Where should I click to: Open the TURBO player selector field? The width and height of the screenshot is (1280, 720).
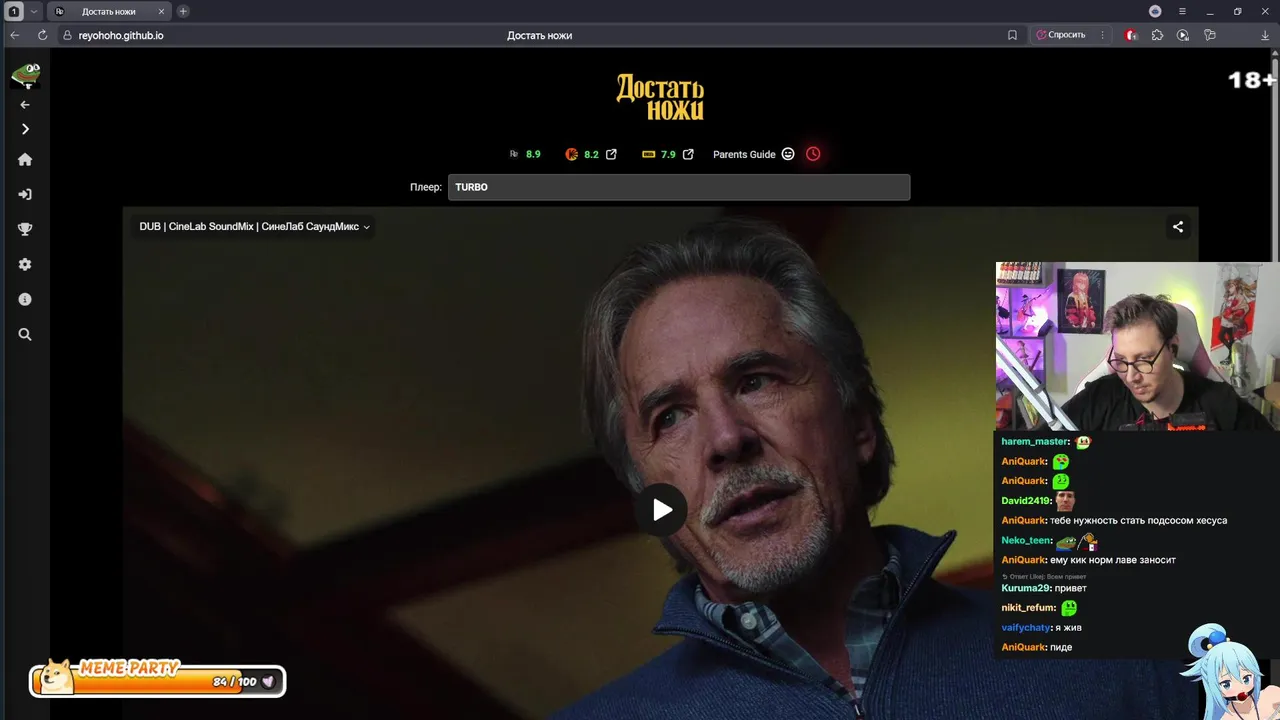679,187
